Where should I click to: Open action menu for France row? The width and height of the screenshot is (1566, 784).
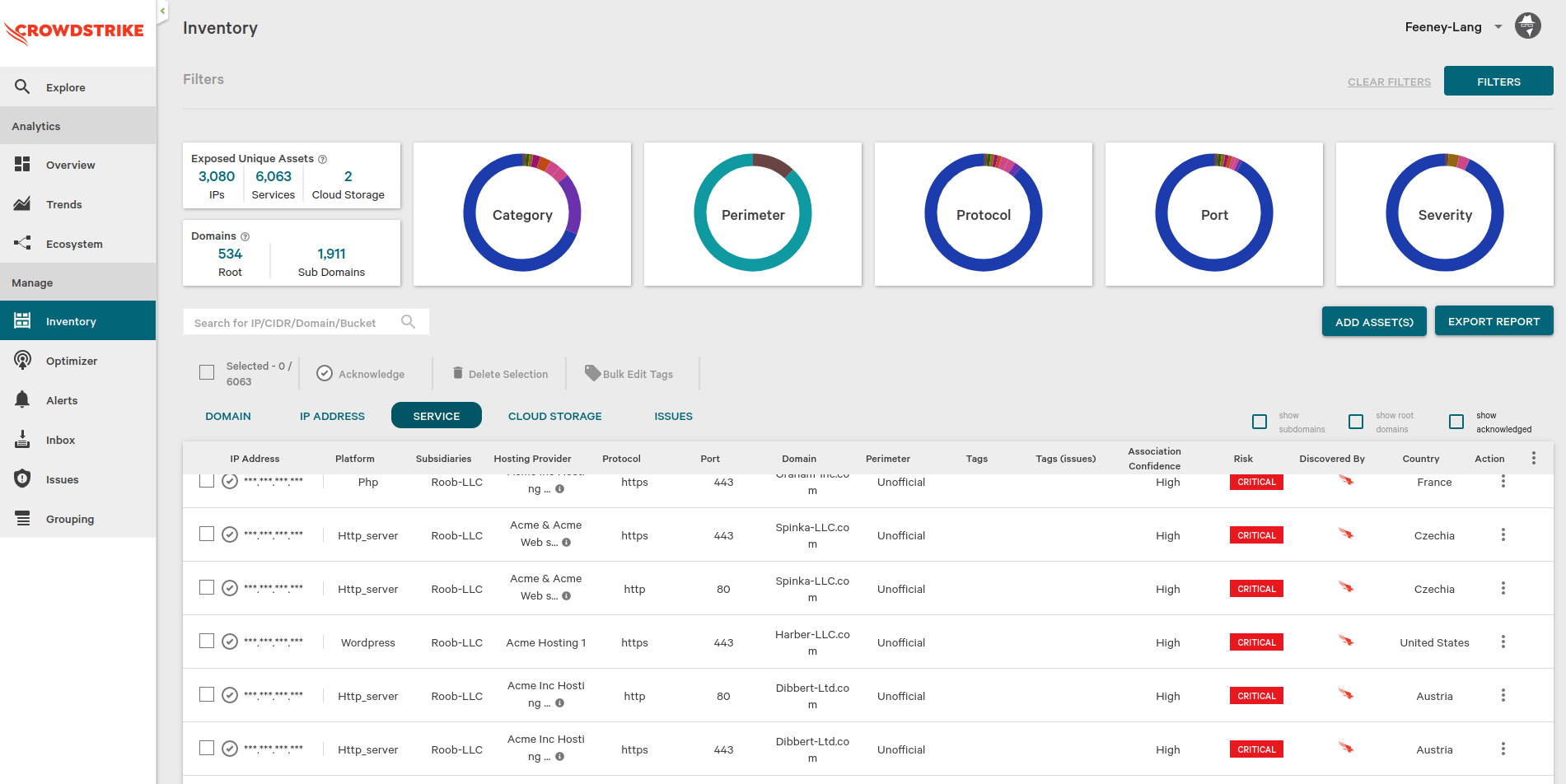[1503, 481]
